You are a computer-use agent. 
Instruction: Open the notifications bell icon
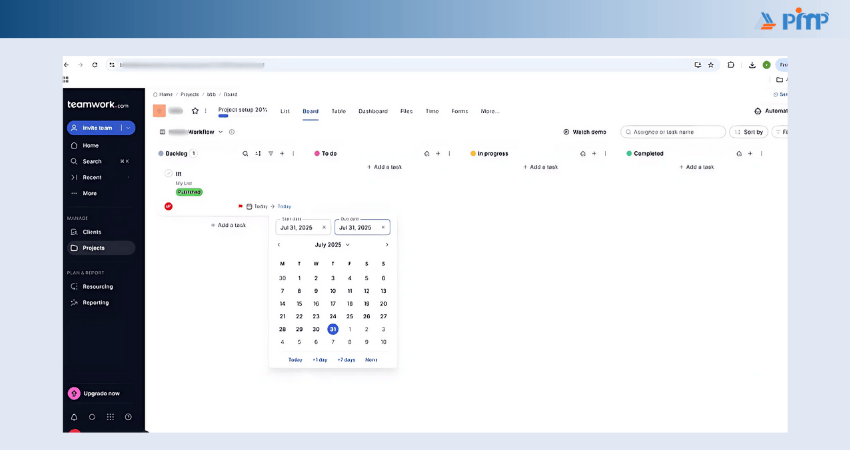[x=74, y=417]
